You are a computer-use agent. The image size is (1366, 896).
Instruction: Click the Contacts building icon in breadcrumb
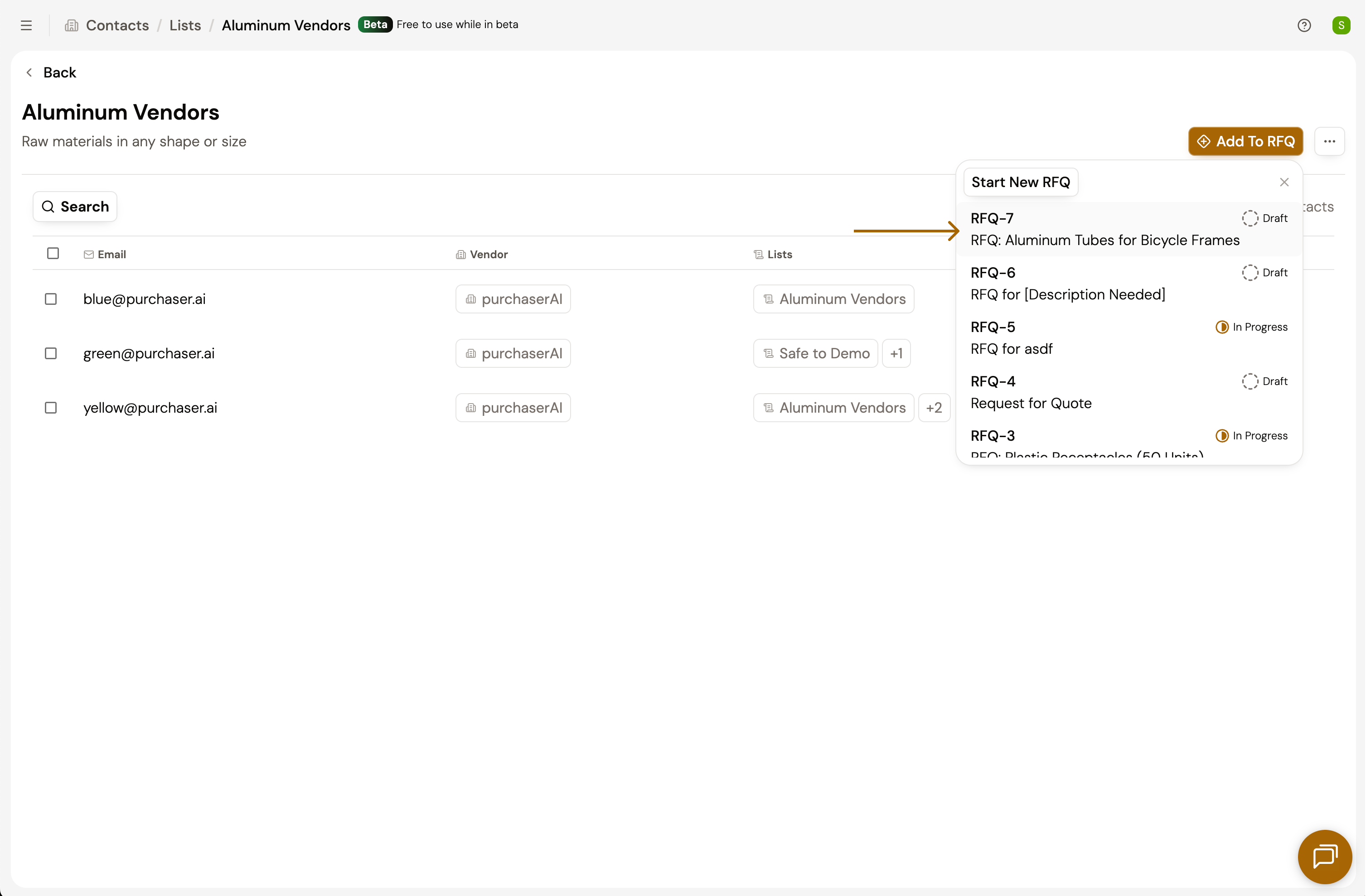click(x=72, y=25)
